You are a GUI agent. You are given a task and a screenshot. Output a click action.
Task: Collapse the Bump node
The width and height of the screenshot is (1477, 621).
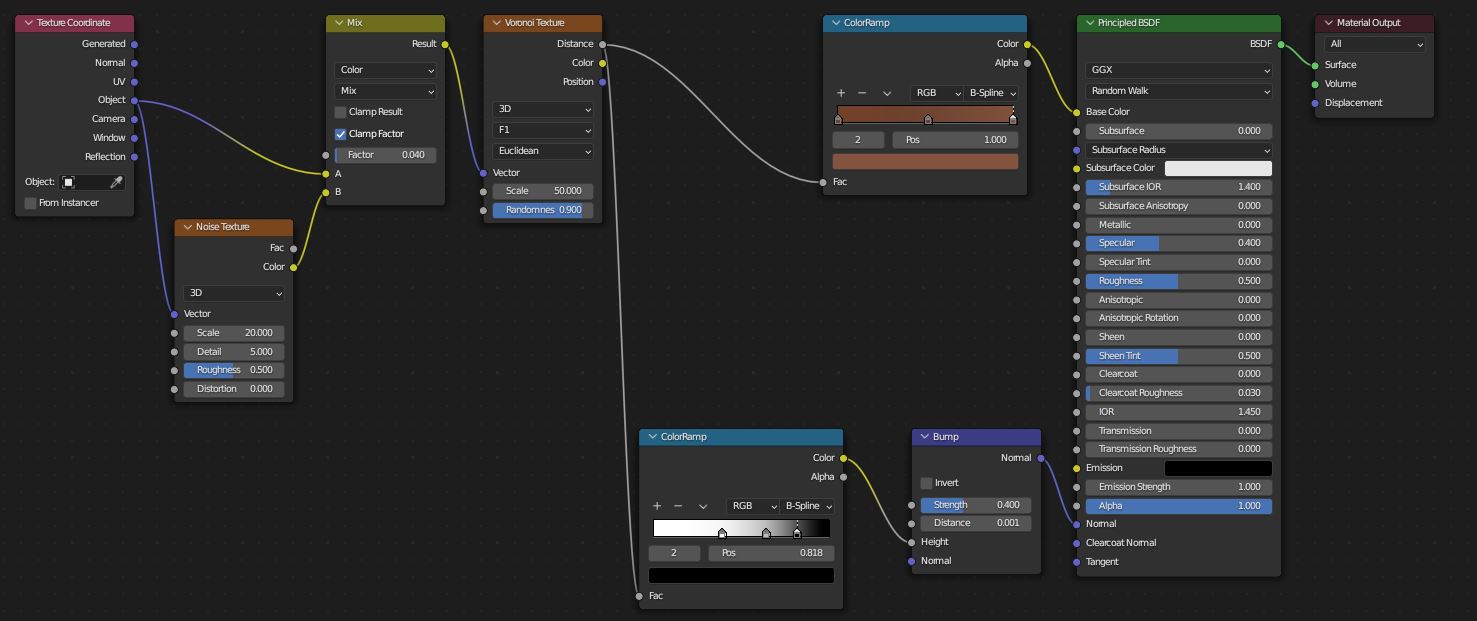(x=924, y=437)
